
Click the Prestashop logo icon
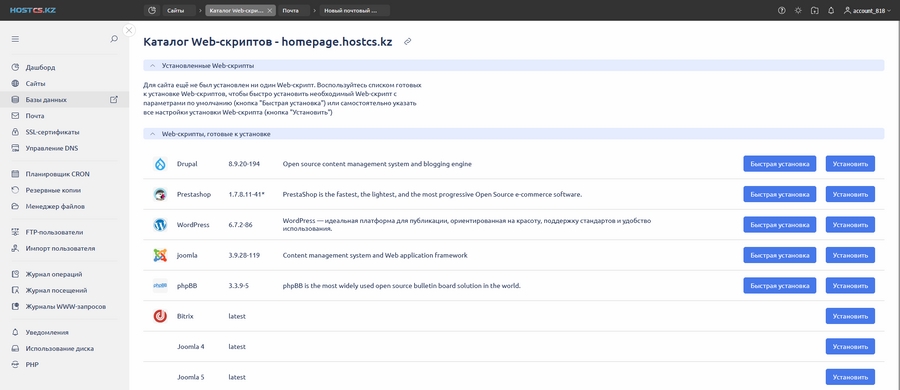(x=160, y=194)
